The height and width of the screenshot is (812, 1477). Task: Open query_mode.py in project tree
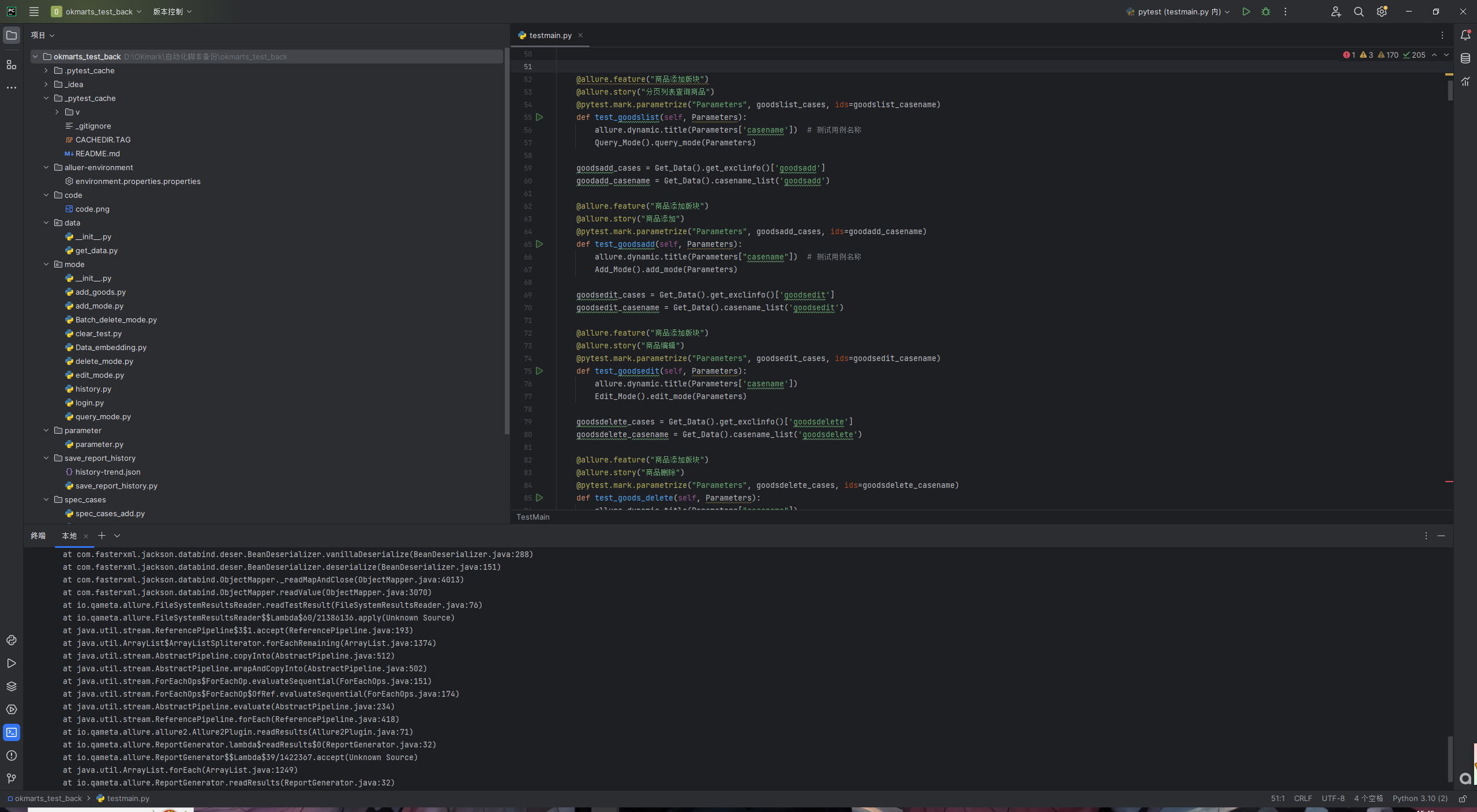click(103, 416)
